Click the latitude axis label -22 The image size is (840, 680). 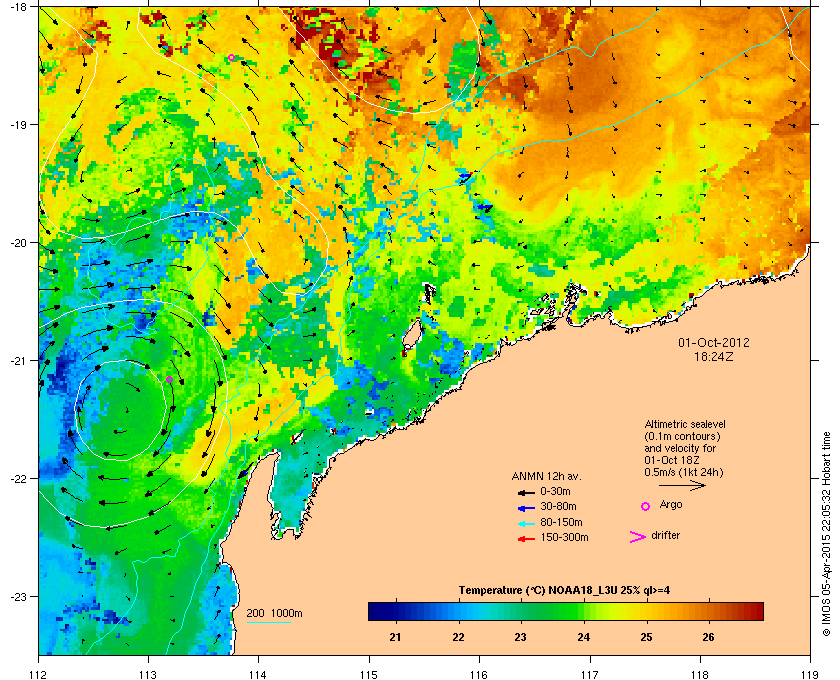click(17, 479)
